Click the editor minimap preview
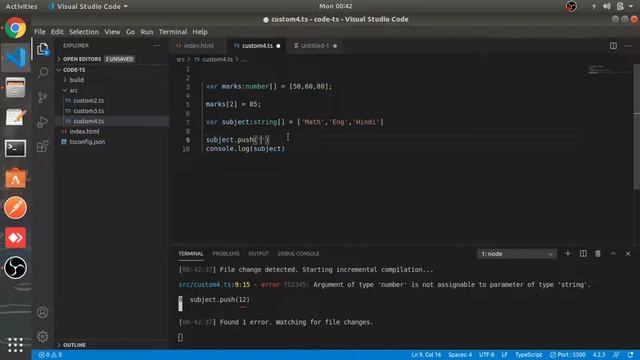 tap(609, 70)
